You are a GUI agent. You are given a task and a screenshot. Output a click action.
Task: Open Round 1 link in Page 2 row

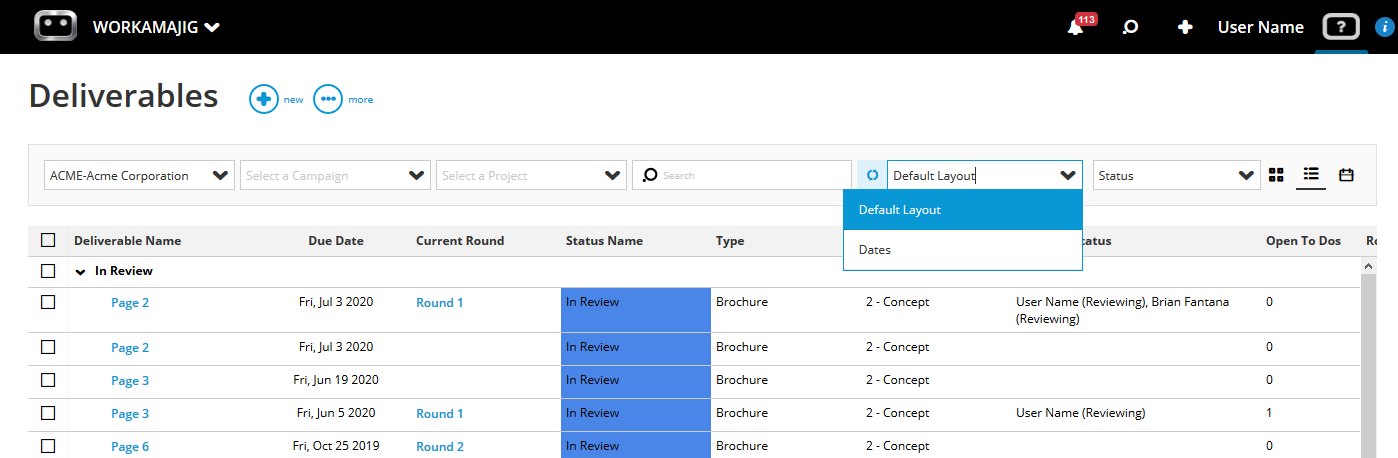point(440,303)
